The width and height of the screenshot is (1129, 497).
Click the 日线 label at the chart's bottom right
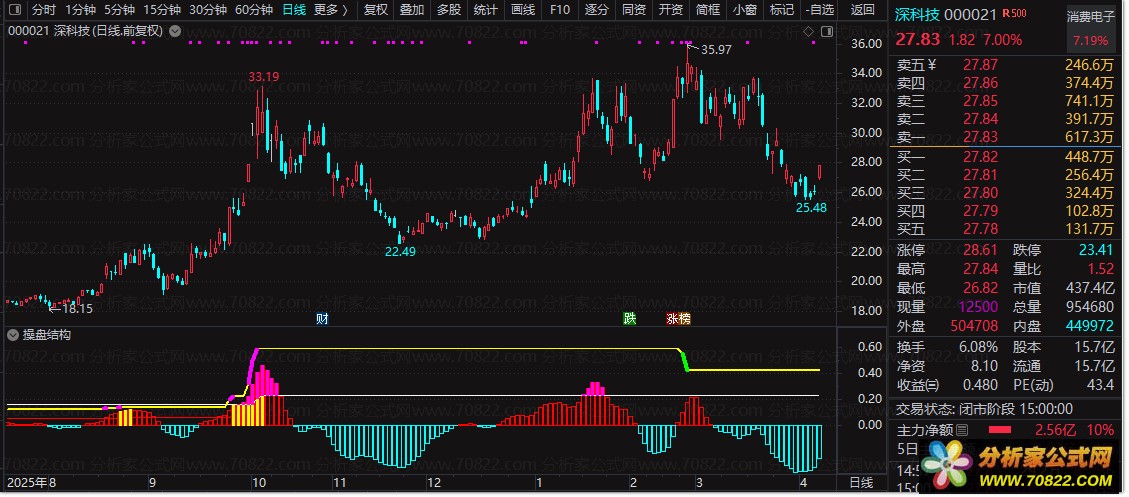coord(861,483)
